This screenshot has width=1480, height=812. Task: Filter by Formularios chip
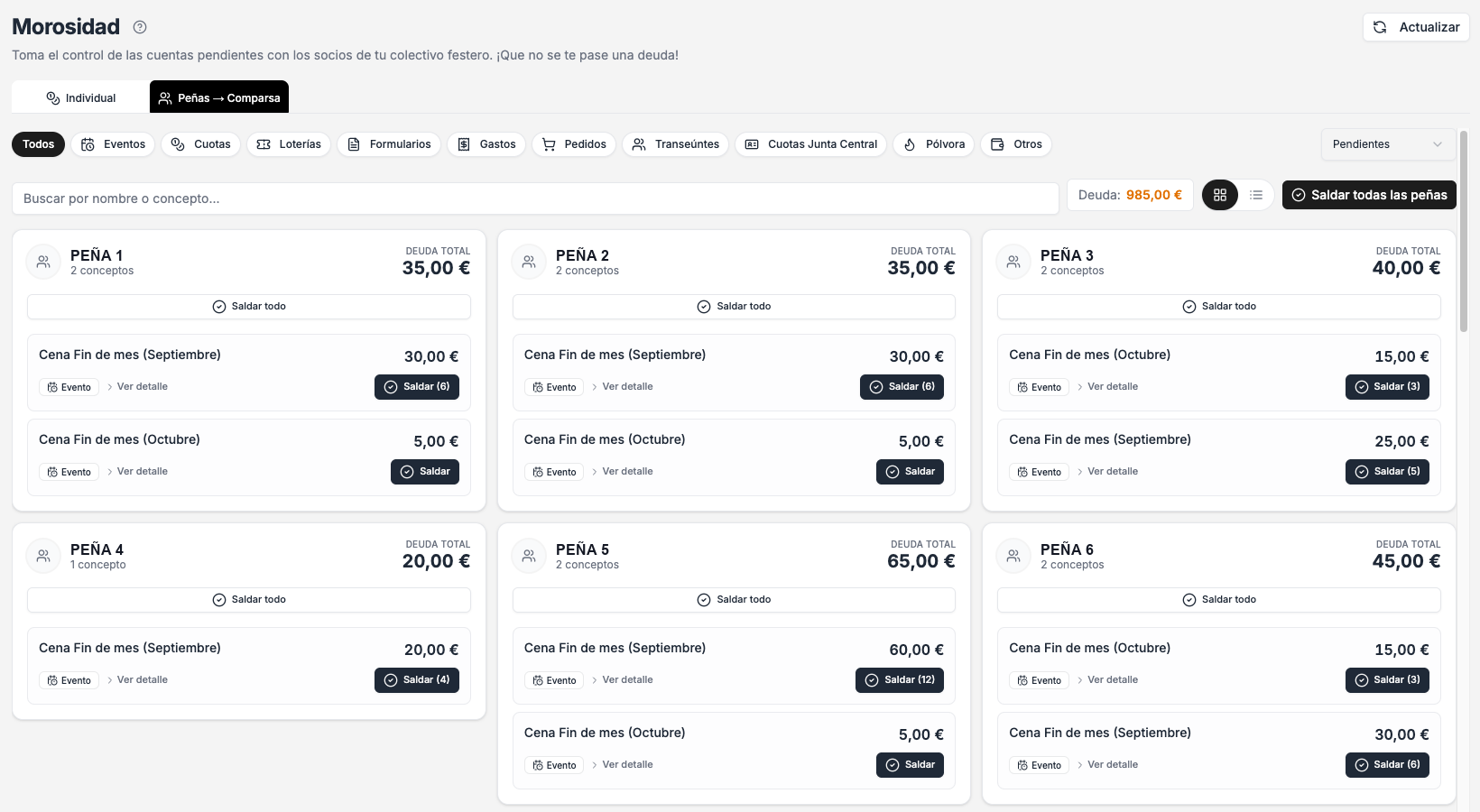click(389, 144)
